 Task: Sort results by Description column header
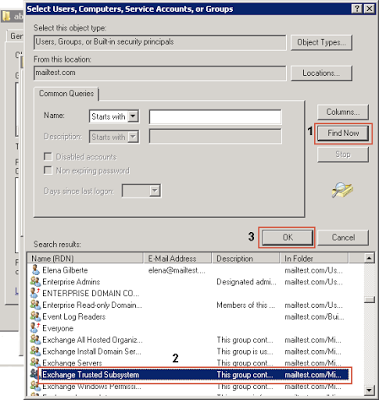tap(247, 258)
